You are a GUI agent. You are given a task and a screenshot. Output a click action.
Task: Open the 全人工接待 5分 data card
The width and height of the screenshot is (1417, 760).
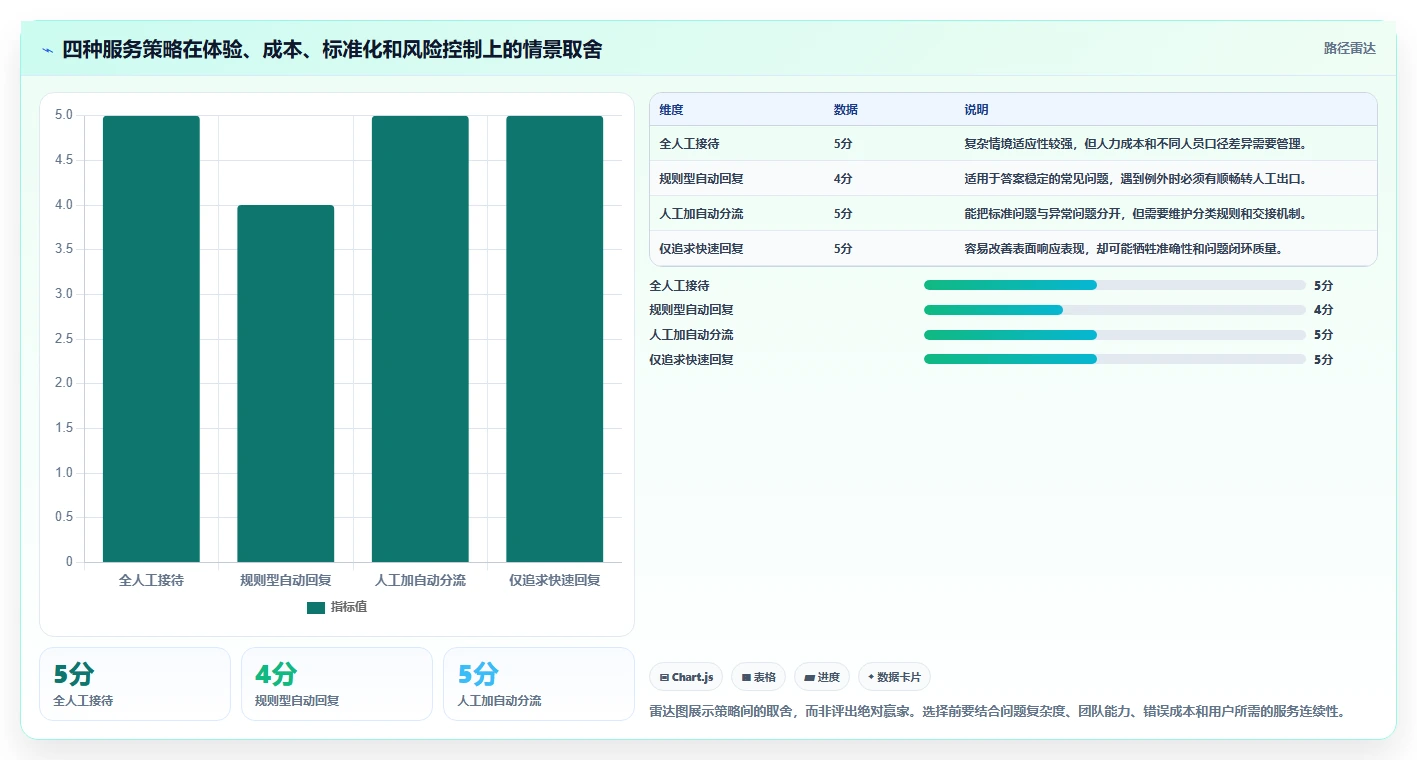tap(135, 684)
